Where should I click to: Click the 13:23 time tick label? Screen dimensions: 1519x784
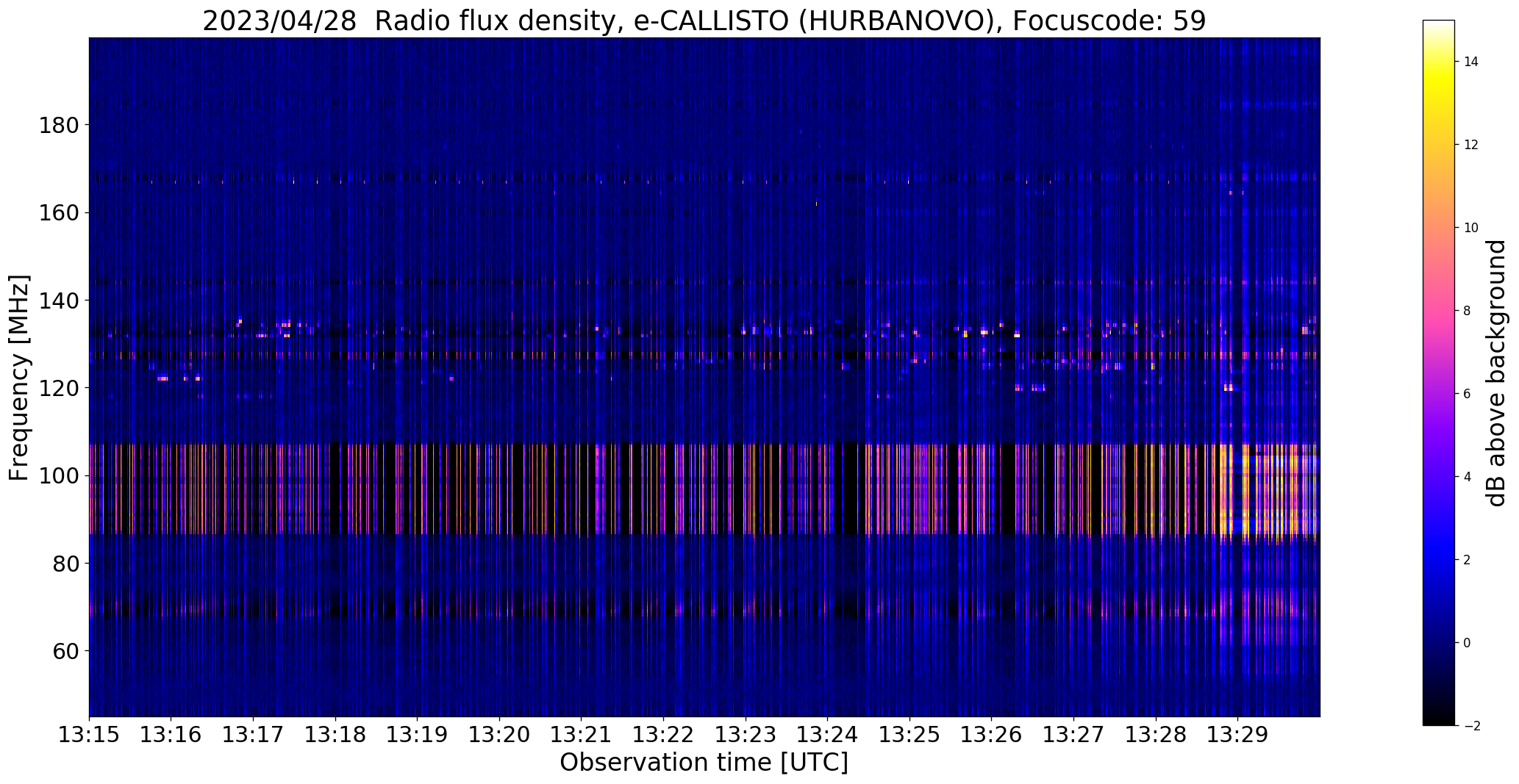click(746, 735)
